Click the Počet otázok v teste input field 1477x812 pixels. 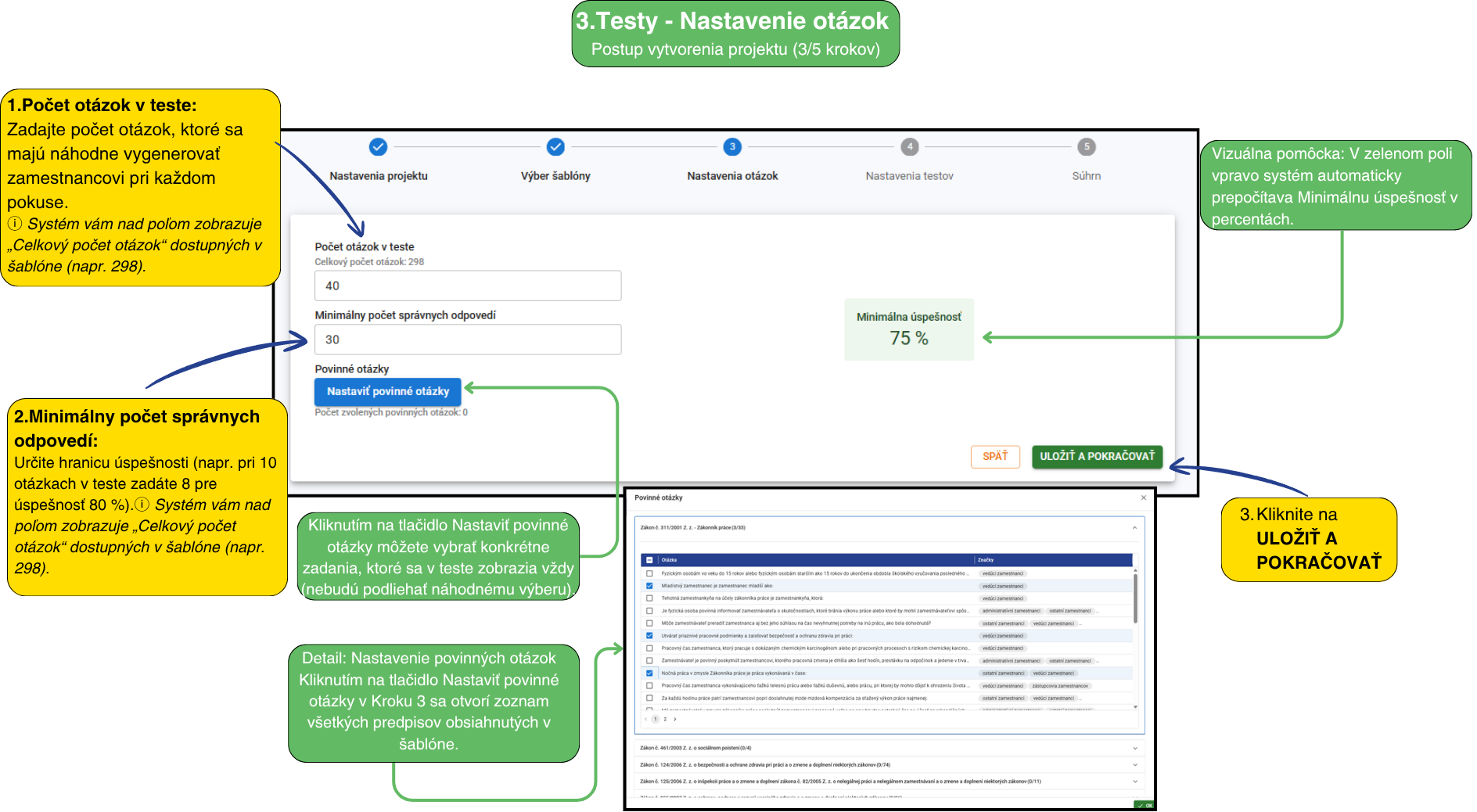(x=468, y=286)
